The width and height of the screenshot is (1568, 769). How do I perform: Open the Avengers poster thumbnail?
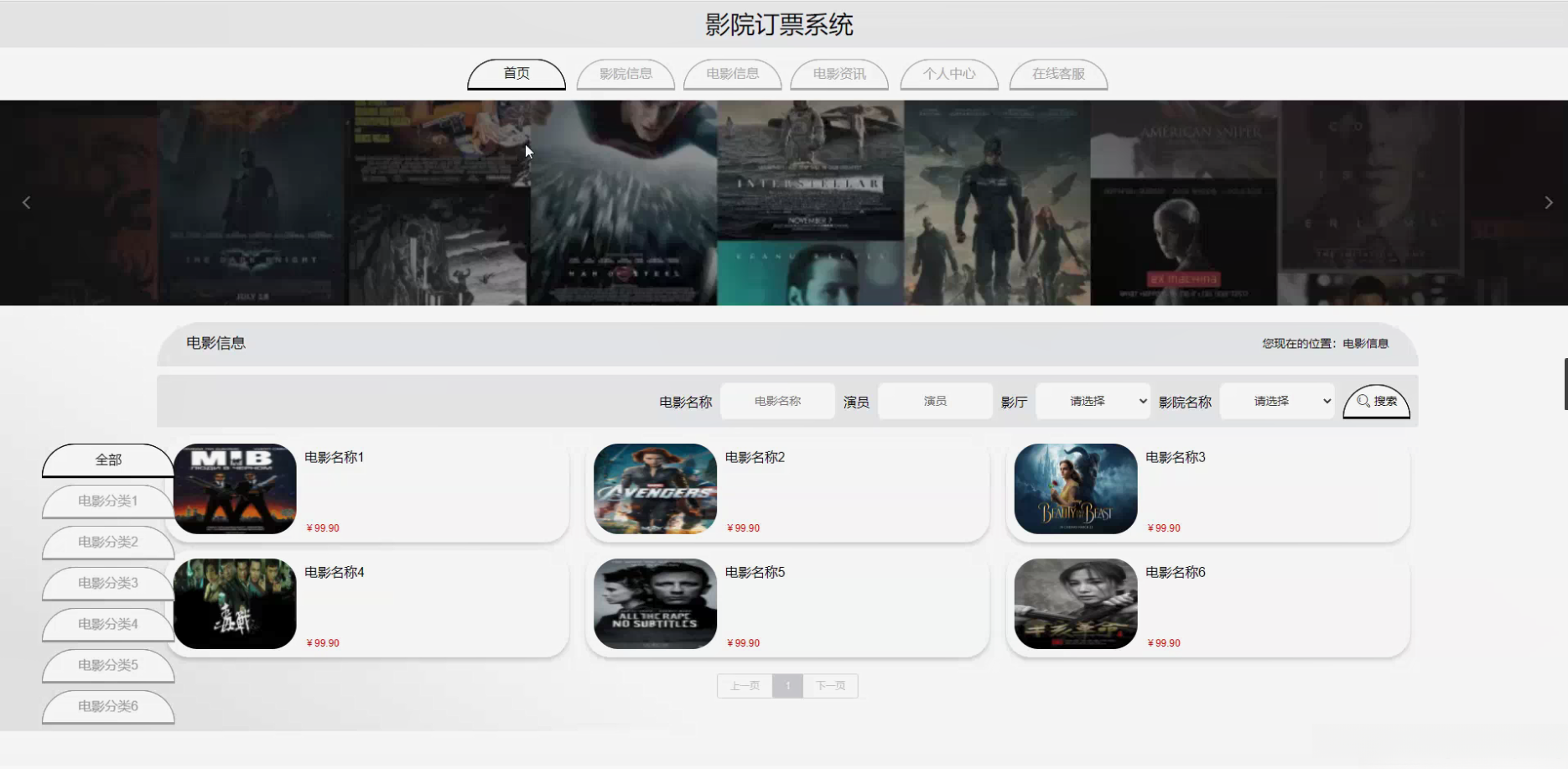[656, 489]
